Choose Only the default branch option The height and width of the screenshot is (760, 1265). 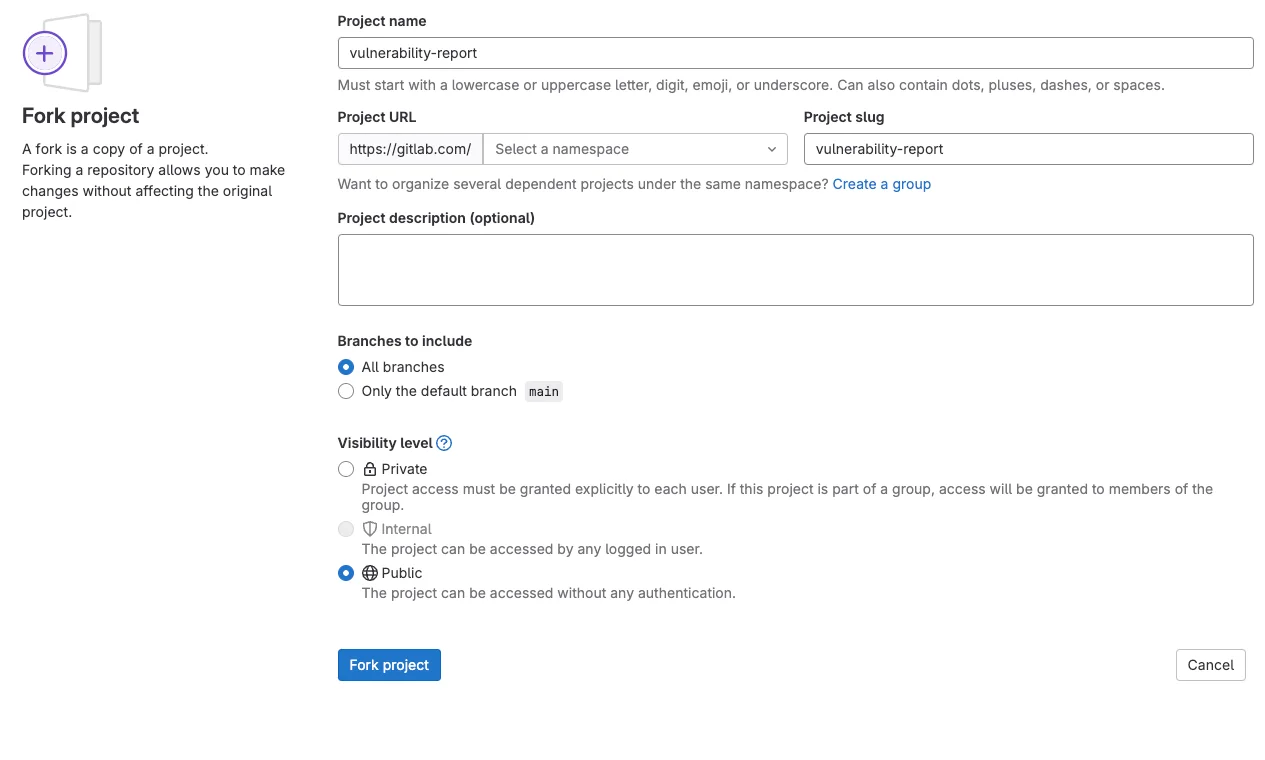click(346, 391)
